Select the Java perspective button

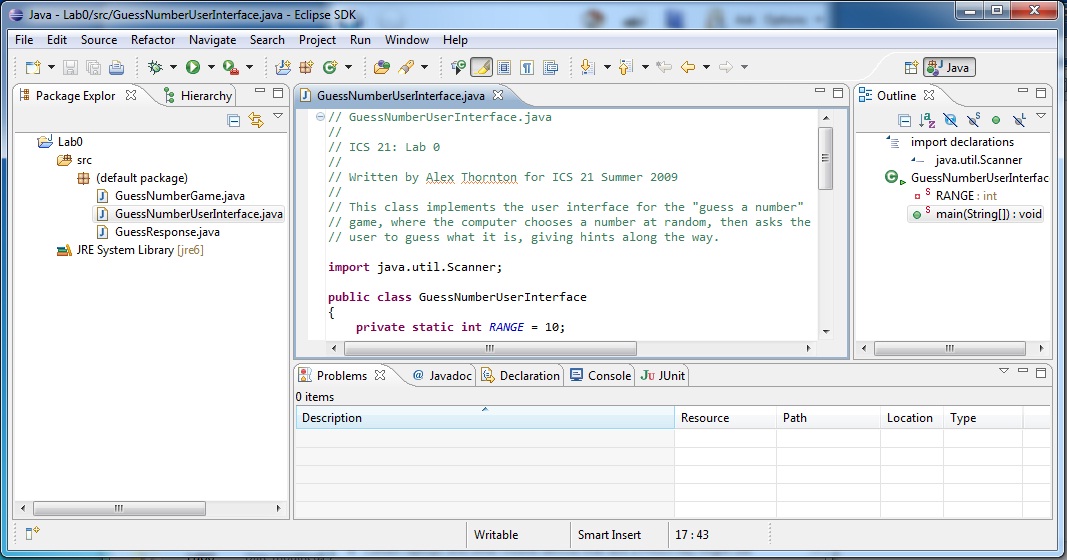(x=949, y=68)
